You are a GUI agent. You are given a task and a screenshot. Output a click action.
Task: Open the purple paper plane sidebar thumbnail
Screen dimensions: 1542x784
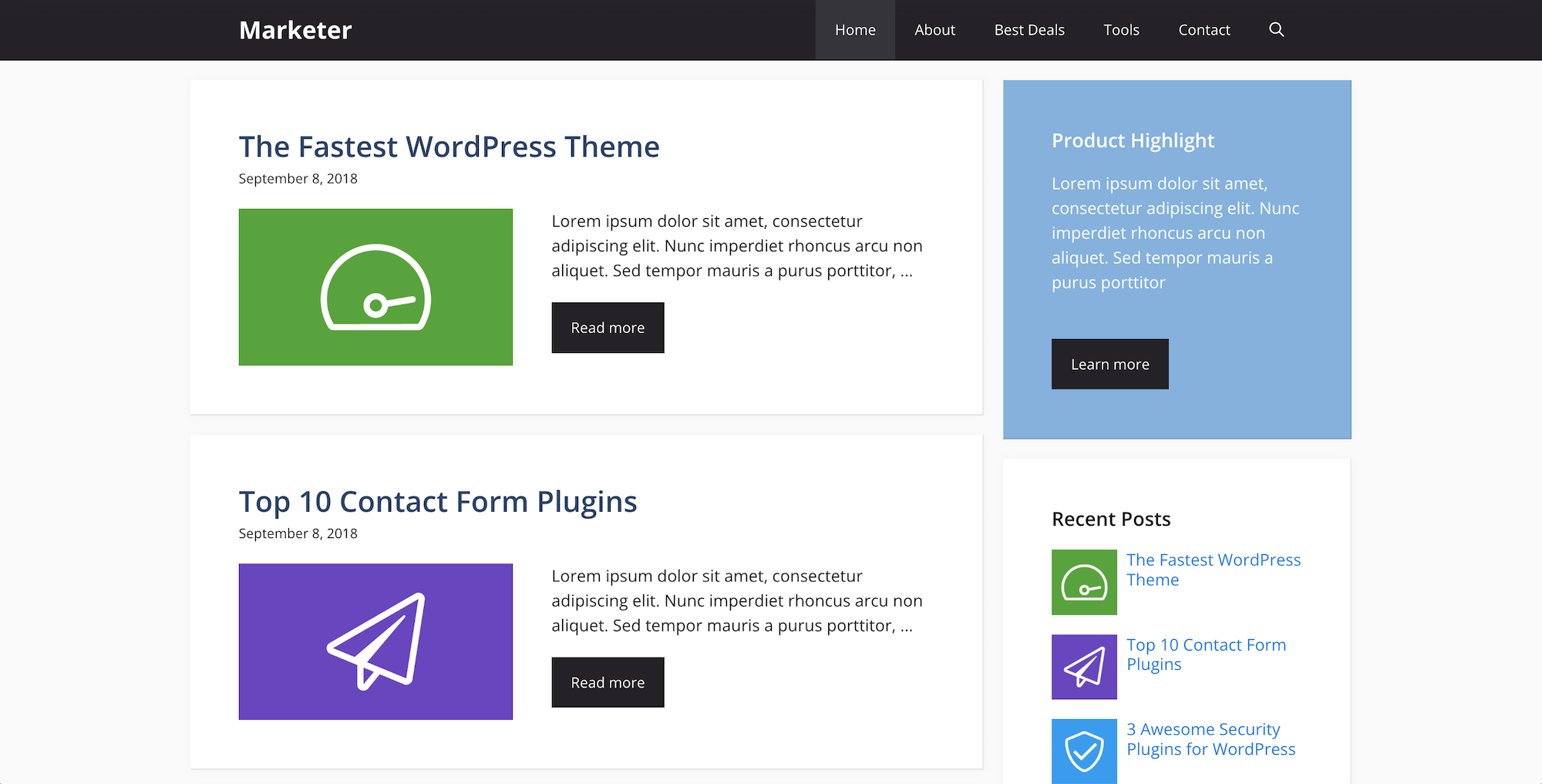coord(1084,667)
